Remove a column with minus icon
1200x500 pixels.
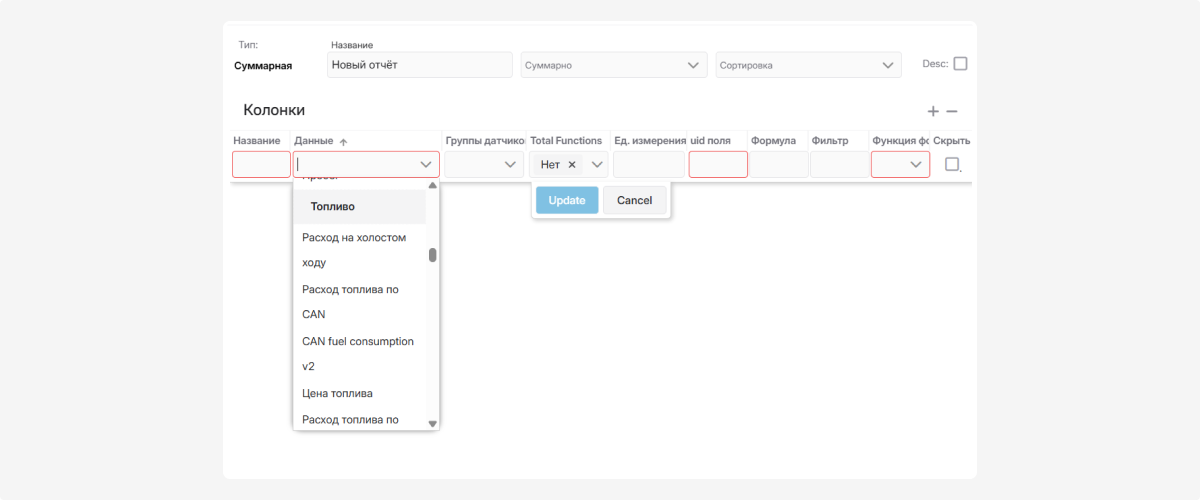[x=952, y=111]
